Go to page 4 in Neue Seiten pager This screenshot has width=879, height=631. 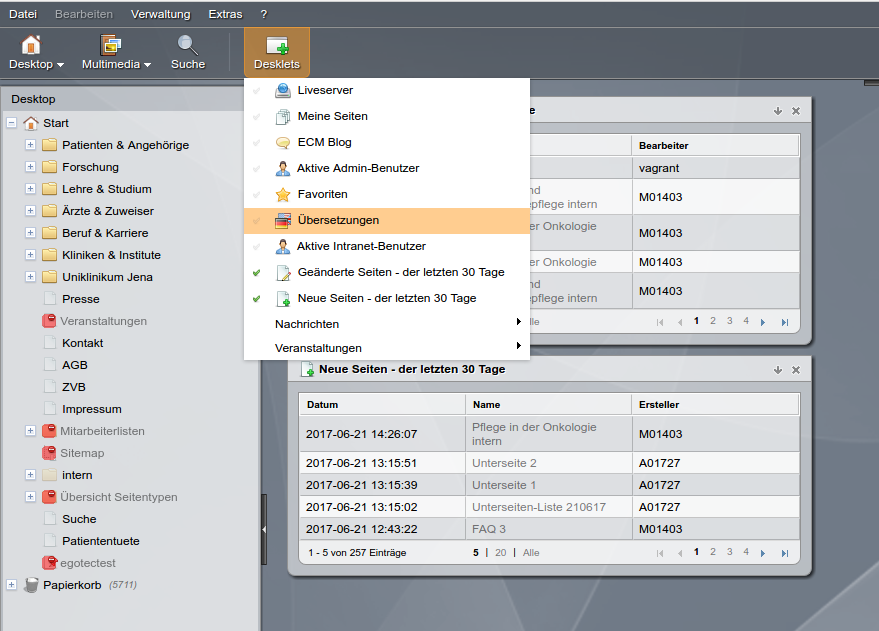[x=746, y=552]
